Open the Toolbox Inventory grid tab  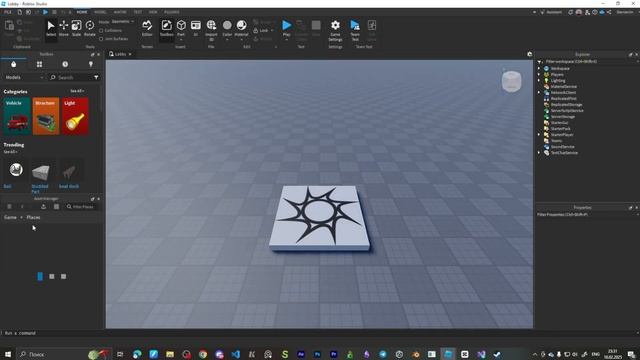[x=39, y=64]
